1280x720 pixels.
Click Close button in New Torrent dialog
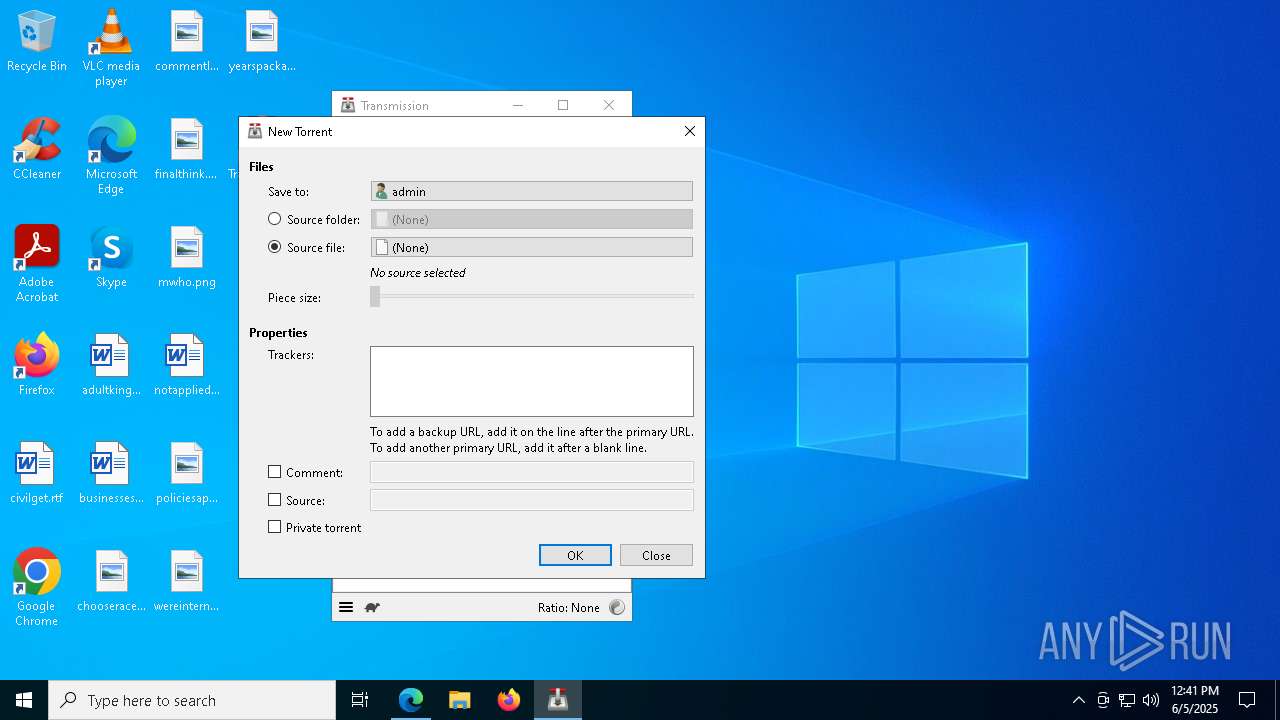(x=656, y=555)
